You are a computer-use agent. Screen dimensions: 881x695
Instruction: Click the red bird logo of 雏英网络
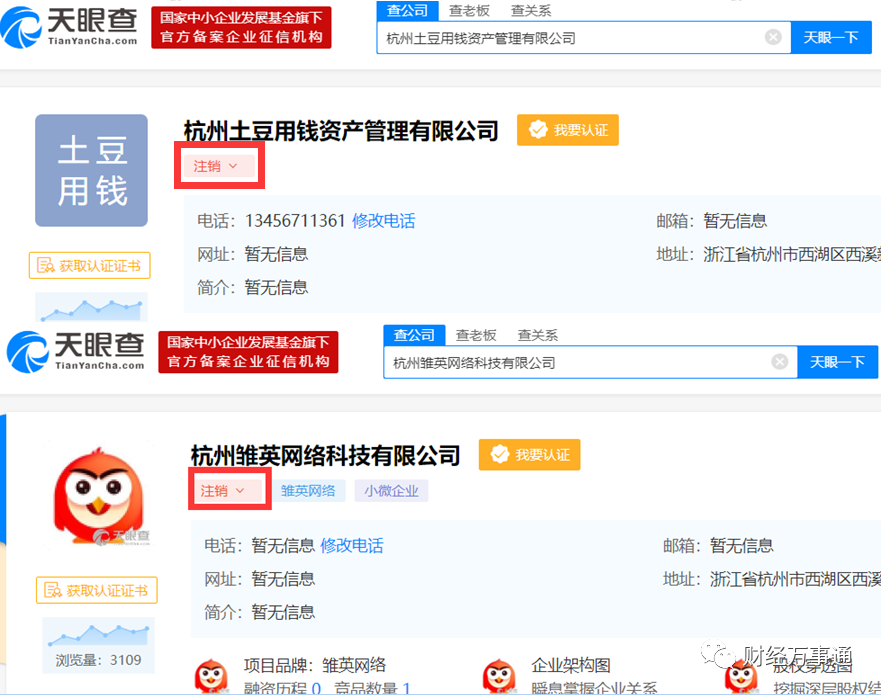coord(98,496)
